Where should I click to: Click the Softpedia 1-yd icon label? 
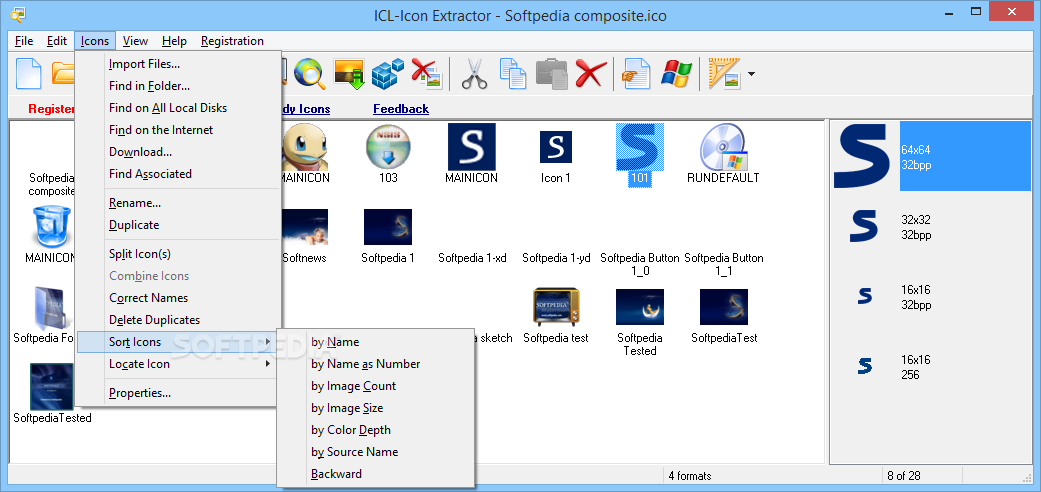pyautogui.click(x=556, y=258)
